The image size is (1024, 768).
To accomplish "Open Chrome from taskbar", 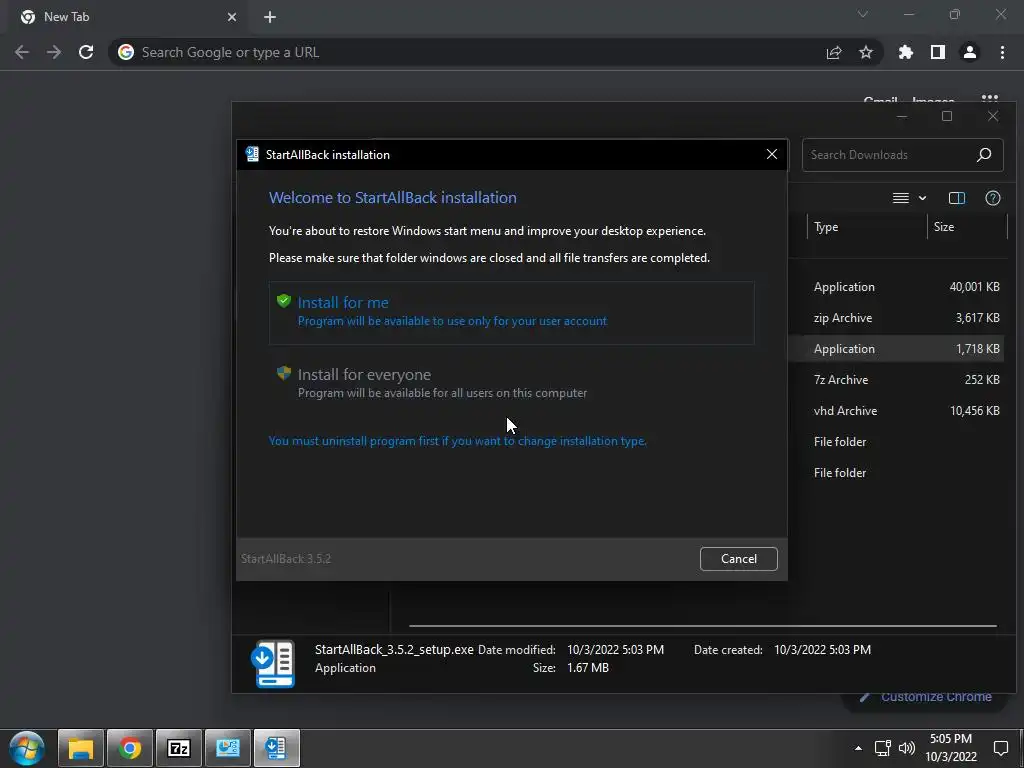I will pos(129,748).
